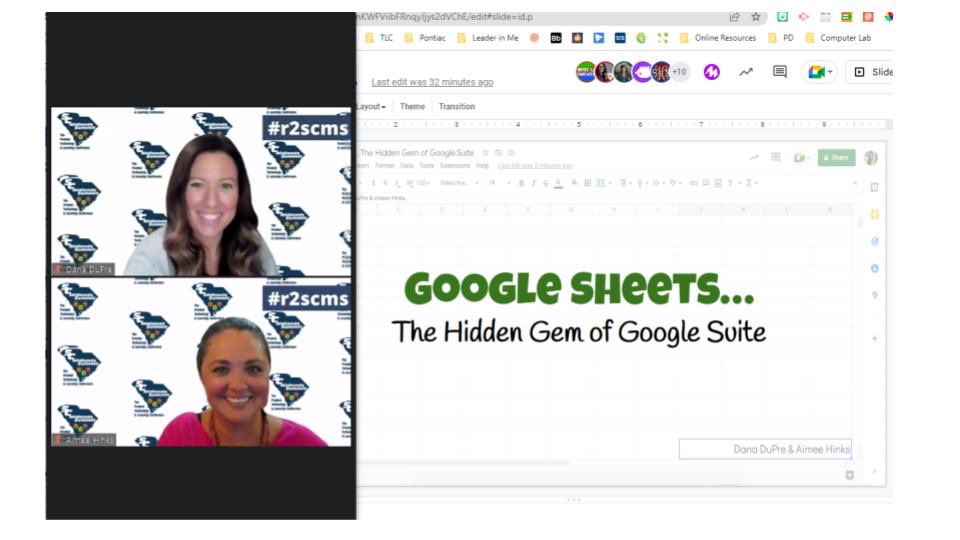Click the Help menu in embedded Sheets image

[482, 166]
